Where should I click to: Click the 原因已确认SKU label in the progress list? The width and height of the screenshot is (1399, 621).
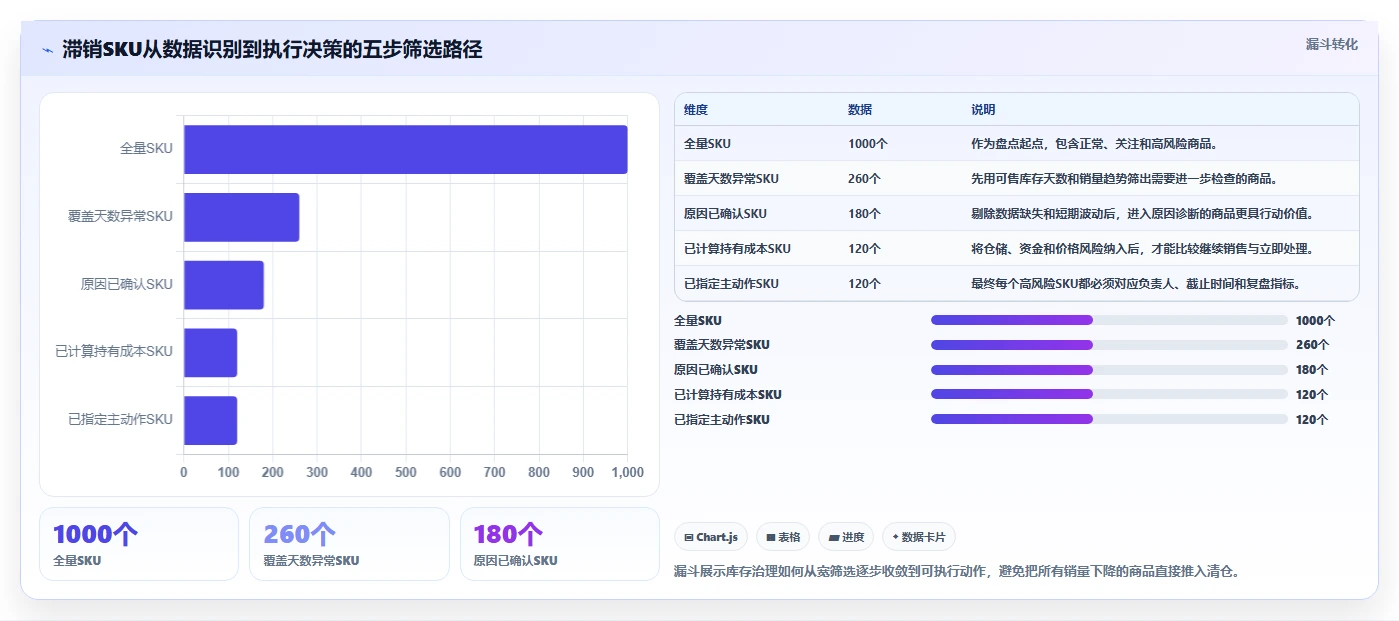point(716,370)
